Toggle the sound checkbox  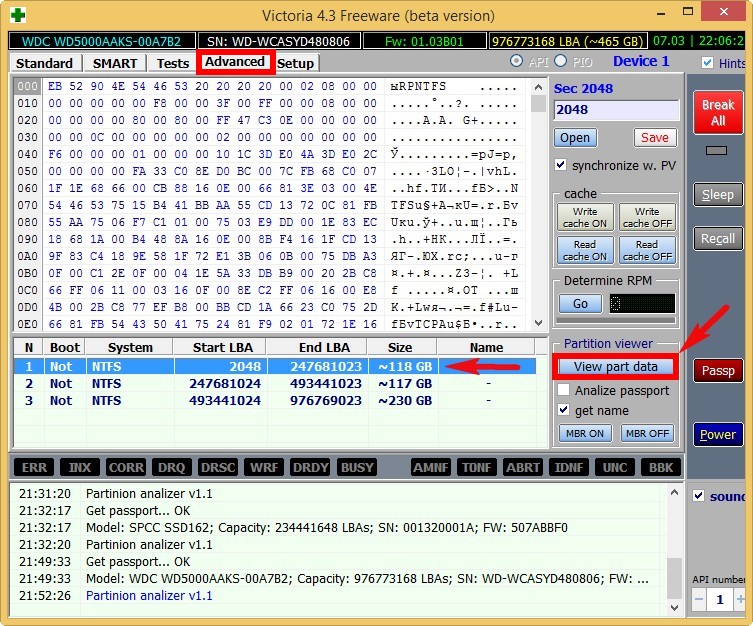[699, 496]
